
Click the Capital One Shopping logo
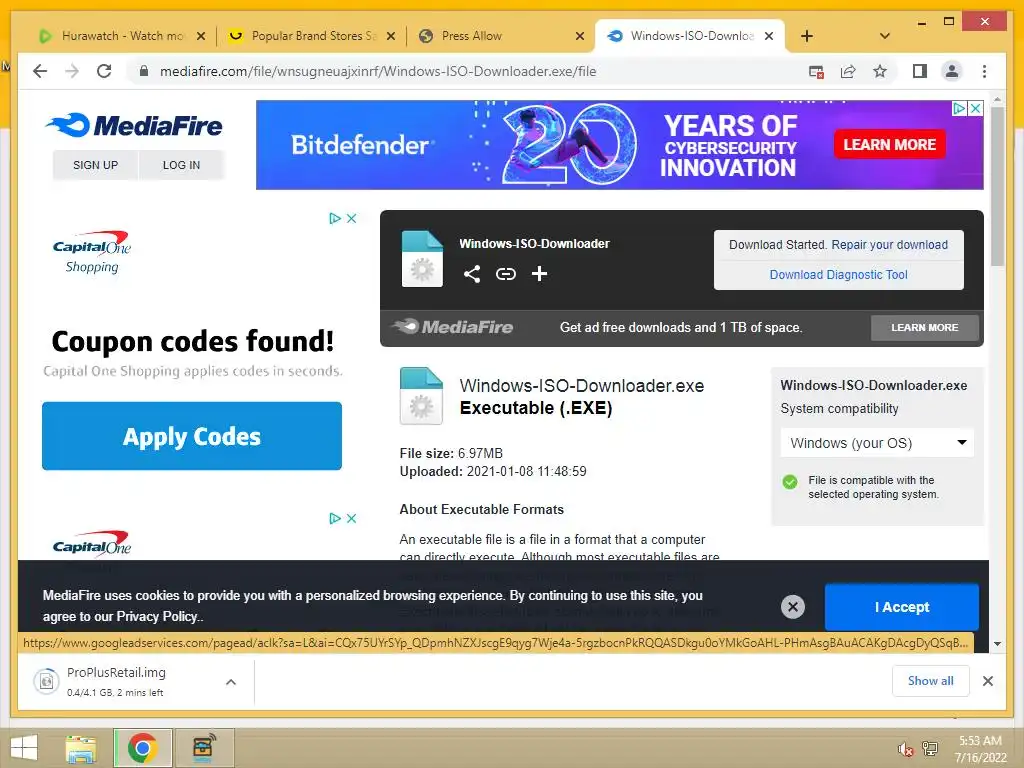(92, 252)
